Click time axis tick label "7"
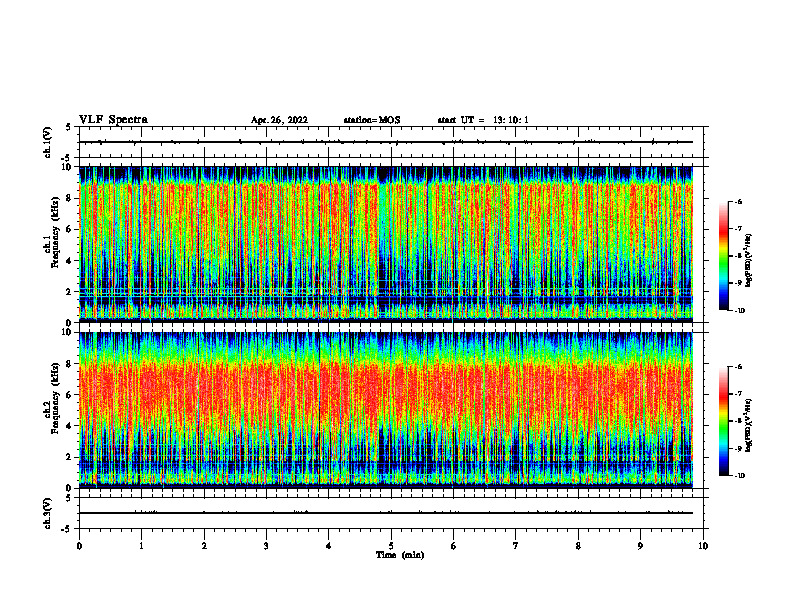 516,546
